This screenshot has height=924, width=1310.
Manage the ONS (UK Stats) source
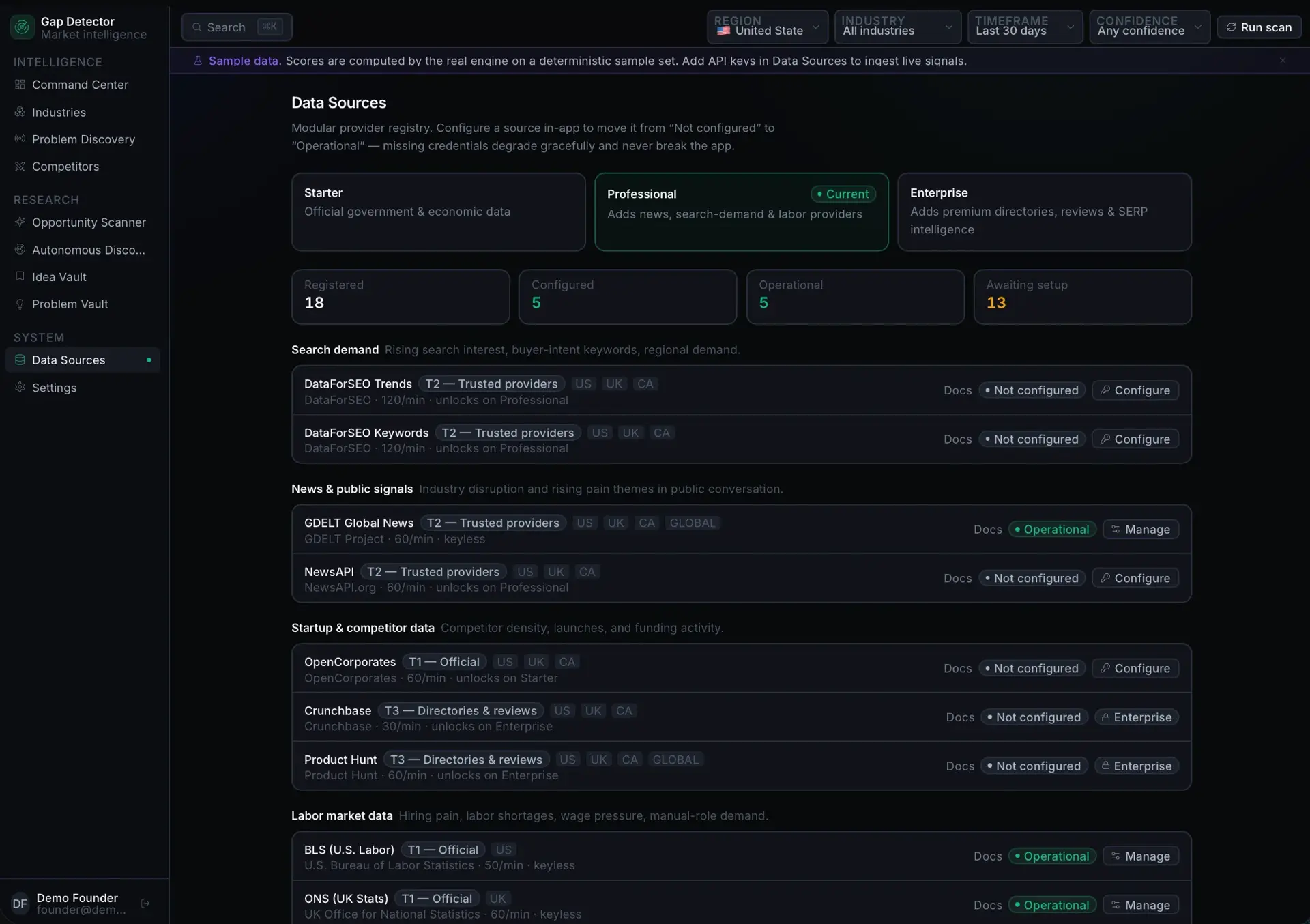pyautogui.click(x=1140, y=905)
